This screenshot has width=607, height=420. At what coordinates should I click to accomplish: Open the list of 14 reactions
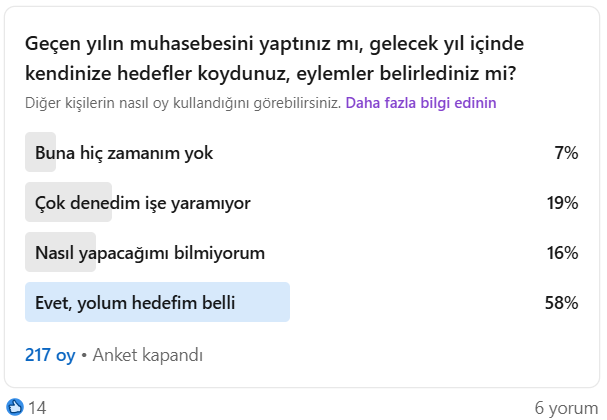coord(37,408)
